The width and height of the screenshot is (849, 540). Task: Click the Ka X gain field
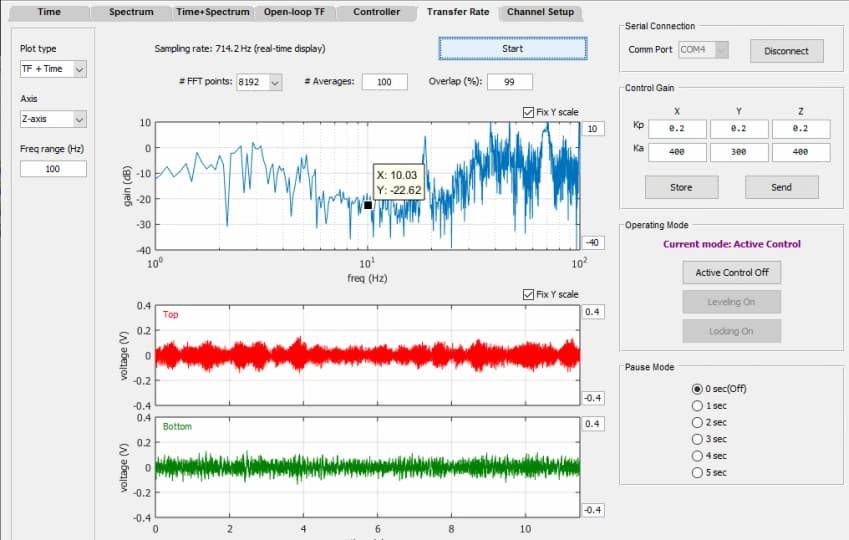click(677, 152)
